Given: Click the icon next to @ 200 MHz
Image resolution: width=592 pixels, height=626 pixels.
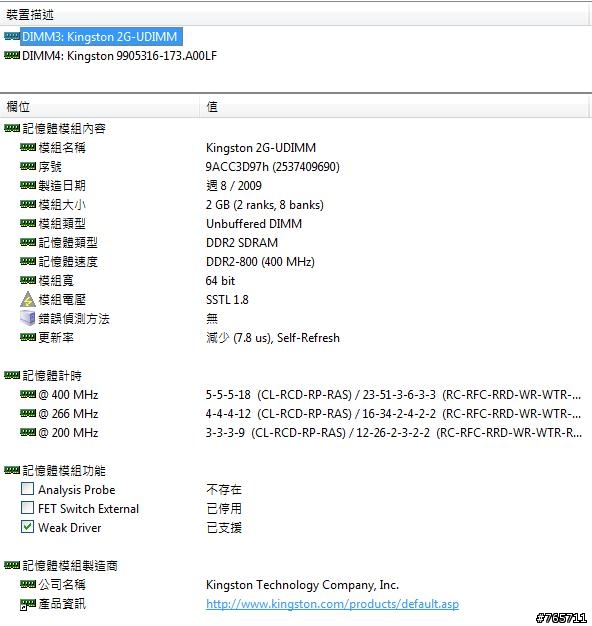Looking at the screenshot, I should 28,432.
